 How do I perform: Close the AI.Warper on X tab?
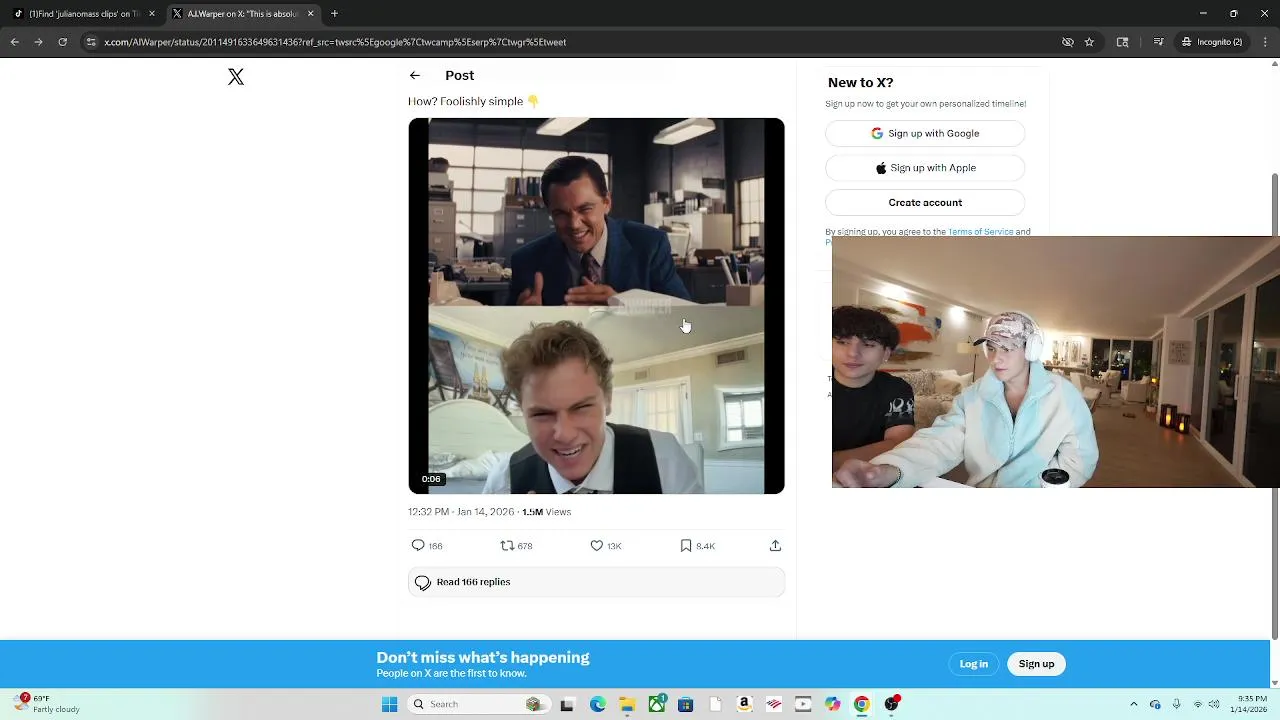coord(311,14)
